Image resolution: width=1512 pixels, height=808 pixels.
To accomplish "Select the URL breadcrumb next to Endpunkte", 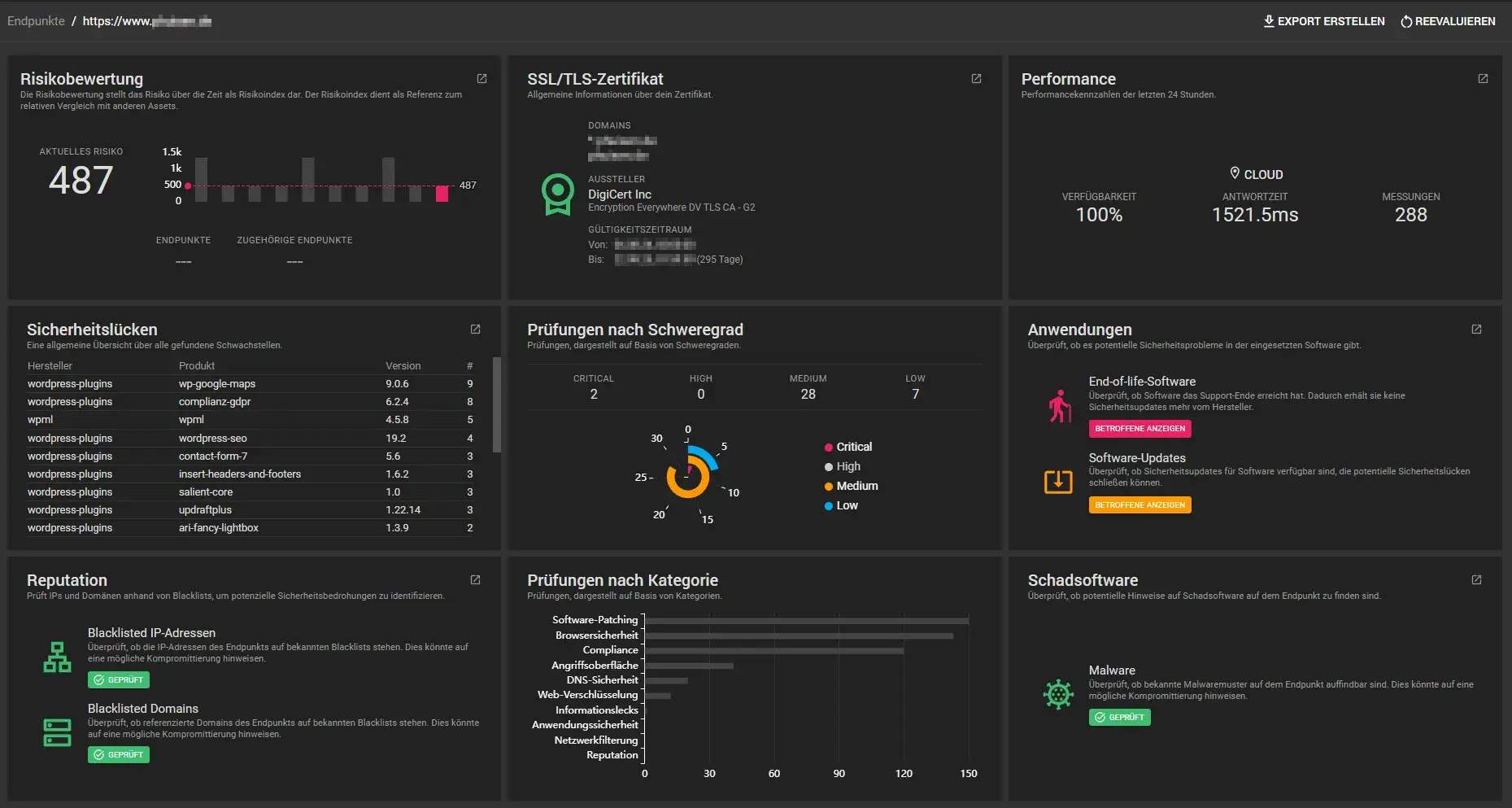I will (146, 20).
